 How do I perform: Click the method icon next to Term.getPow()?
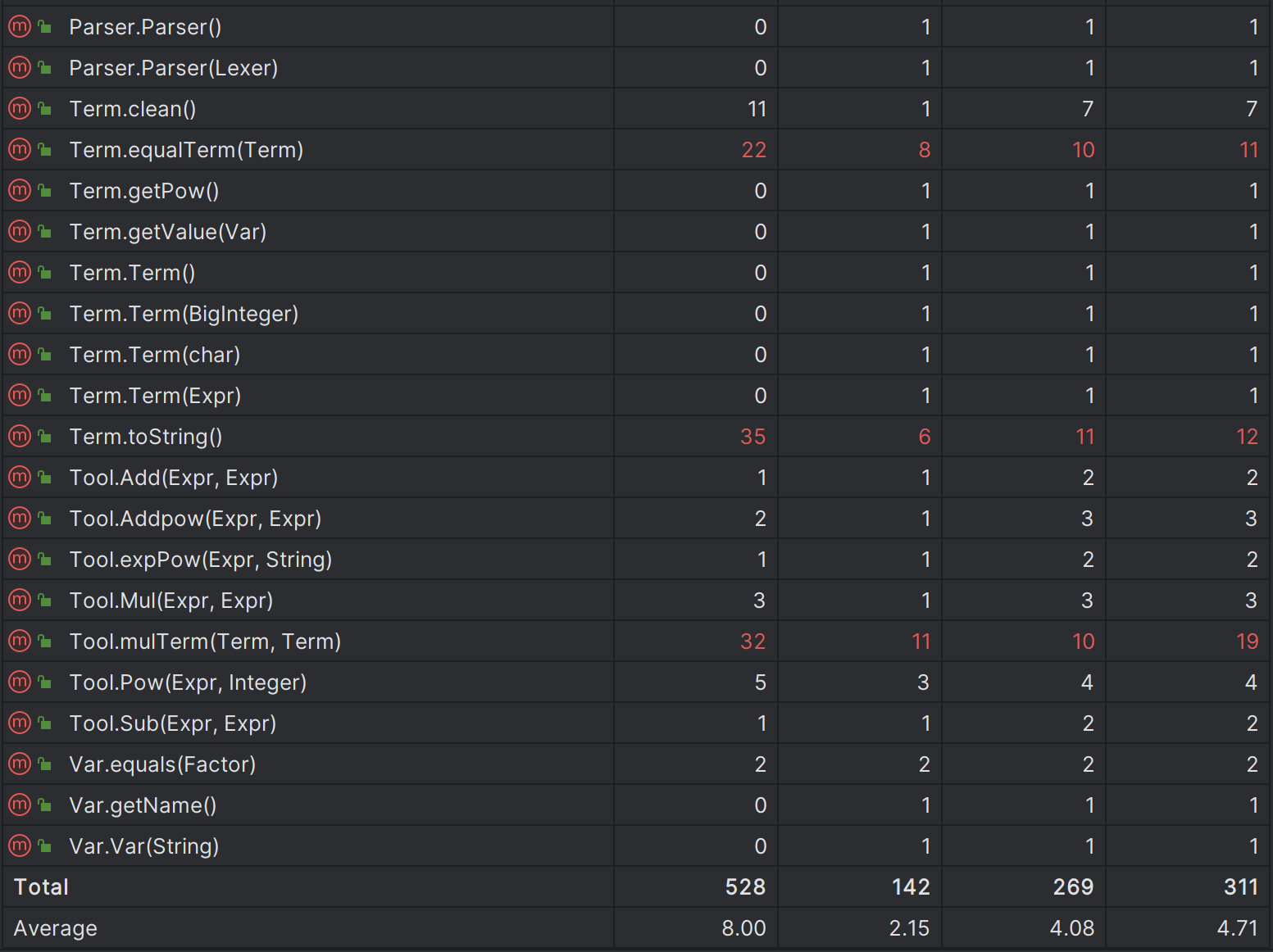tap(19, 191)
